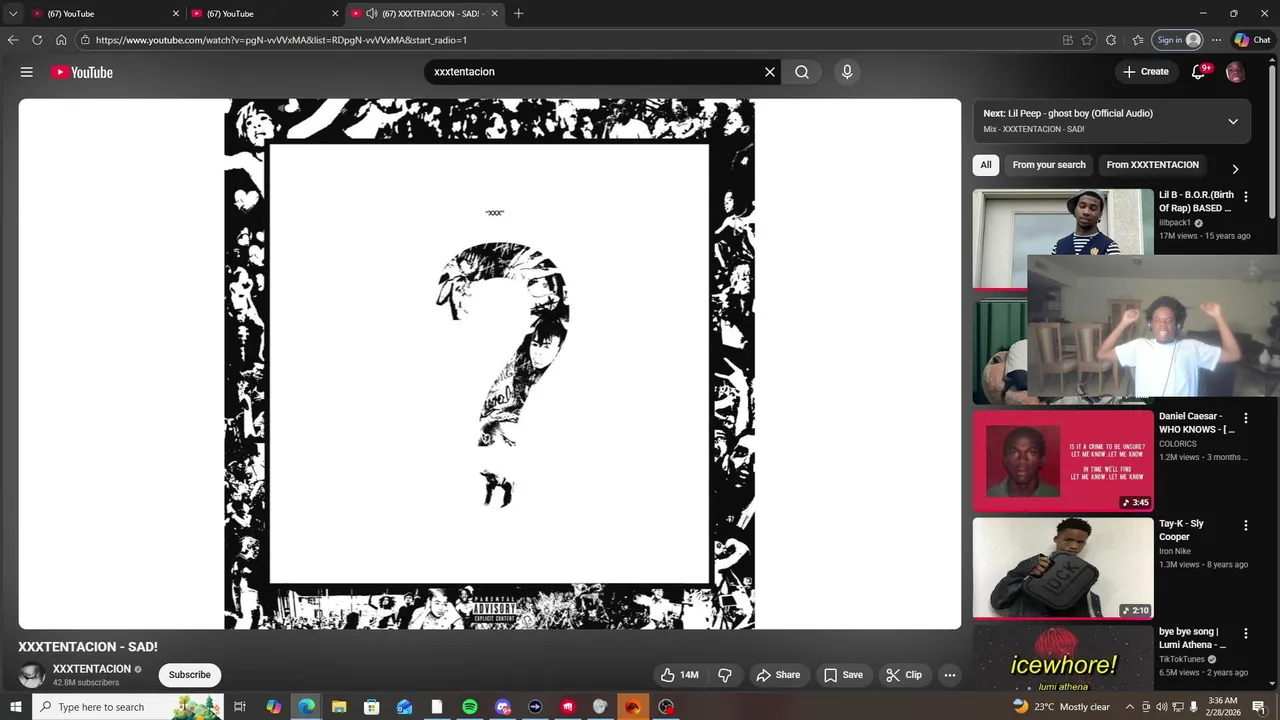Save the video to a playlist
This screenshot has height=720, width=1280.
[x=843, y=675]
